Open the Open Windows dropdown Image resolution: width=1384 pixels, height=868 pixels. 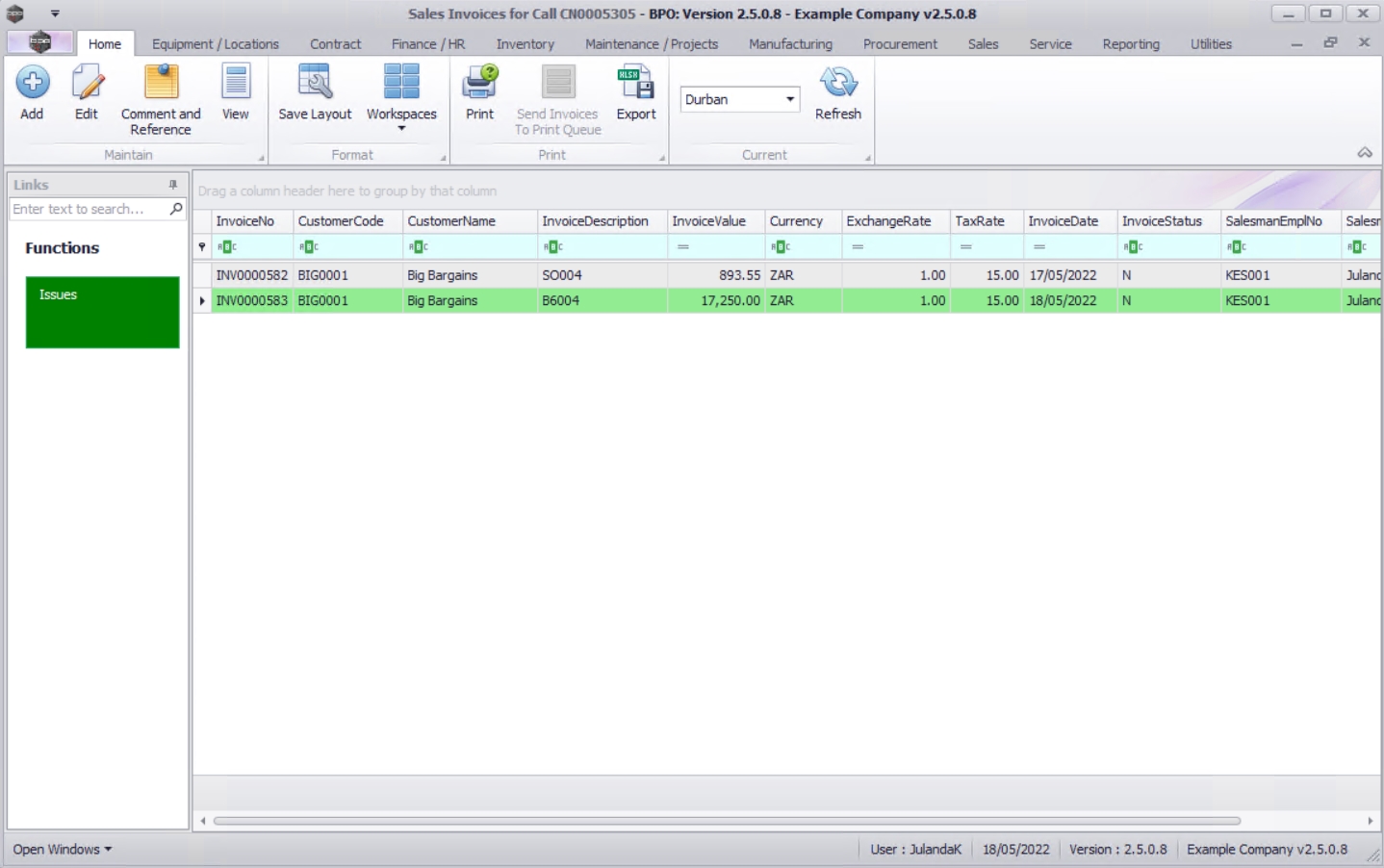63,850
